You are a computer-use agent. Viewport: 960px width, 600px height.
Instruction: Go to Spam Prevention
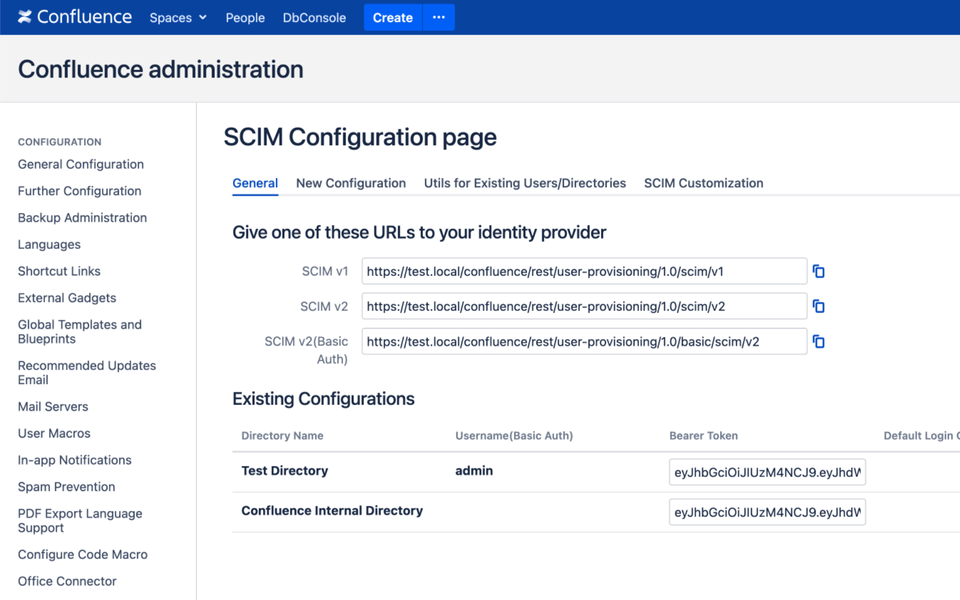(x=66, y=487)
